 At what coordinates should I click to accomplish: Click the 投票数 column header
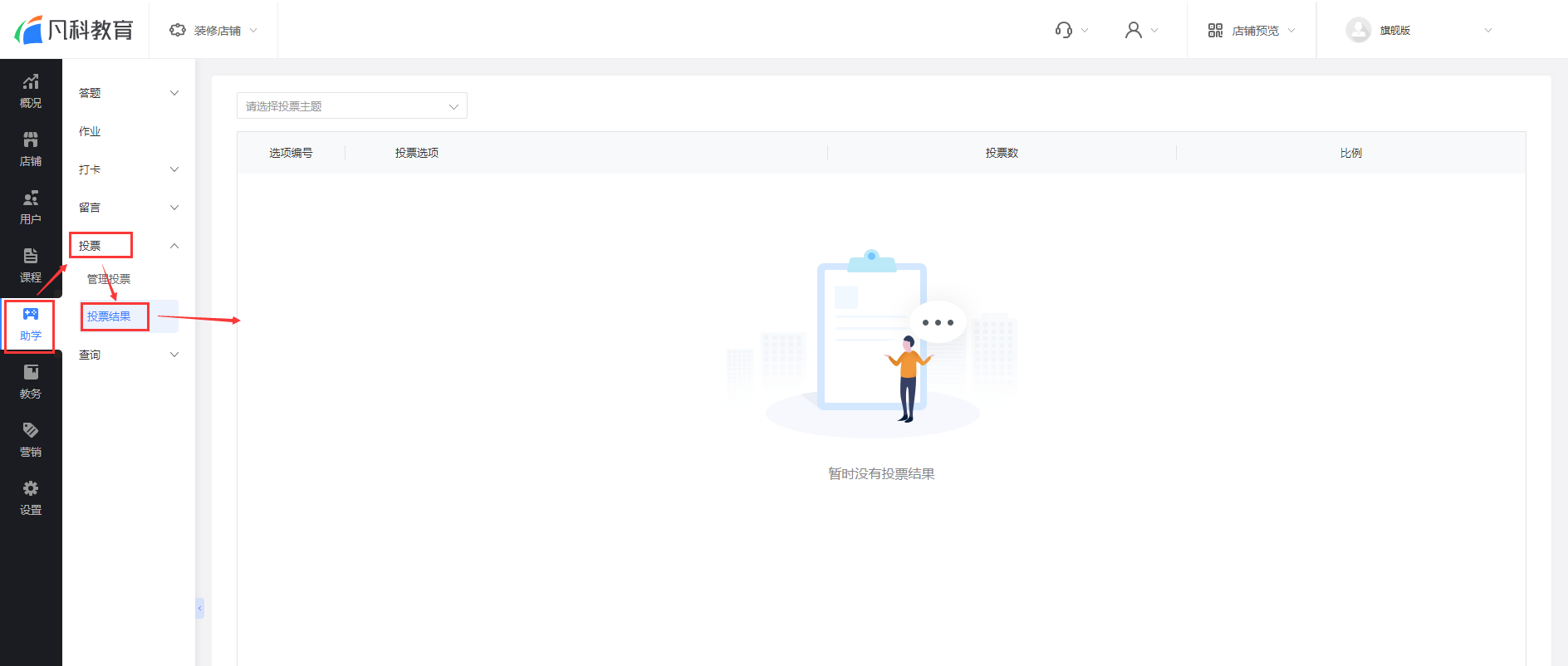[x=1002, y=153]
